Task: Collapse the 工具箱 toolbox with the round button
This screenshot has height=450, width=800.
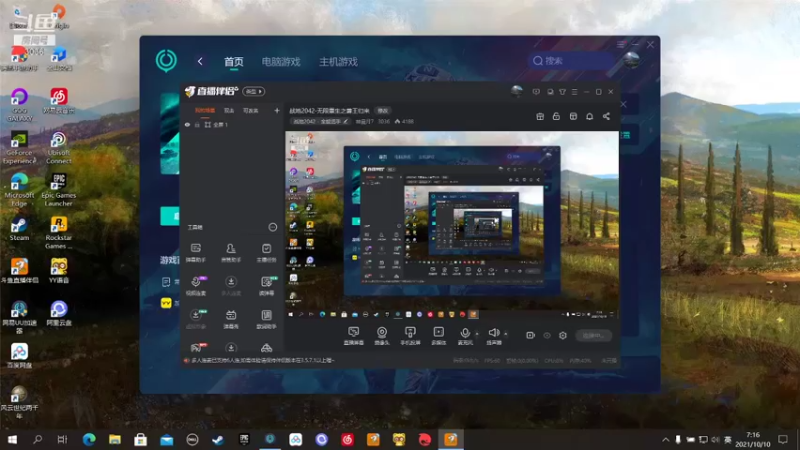Action: click(273, 227)
